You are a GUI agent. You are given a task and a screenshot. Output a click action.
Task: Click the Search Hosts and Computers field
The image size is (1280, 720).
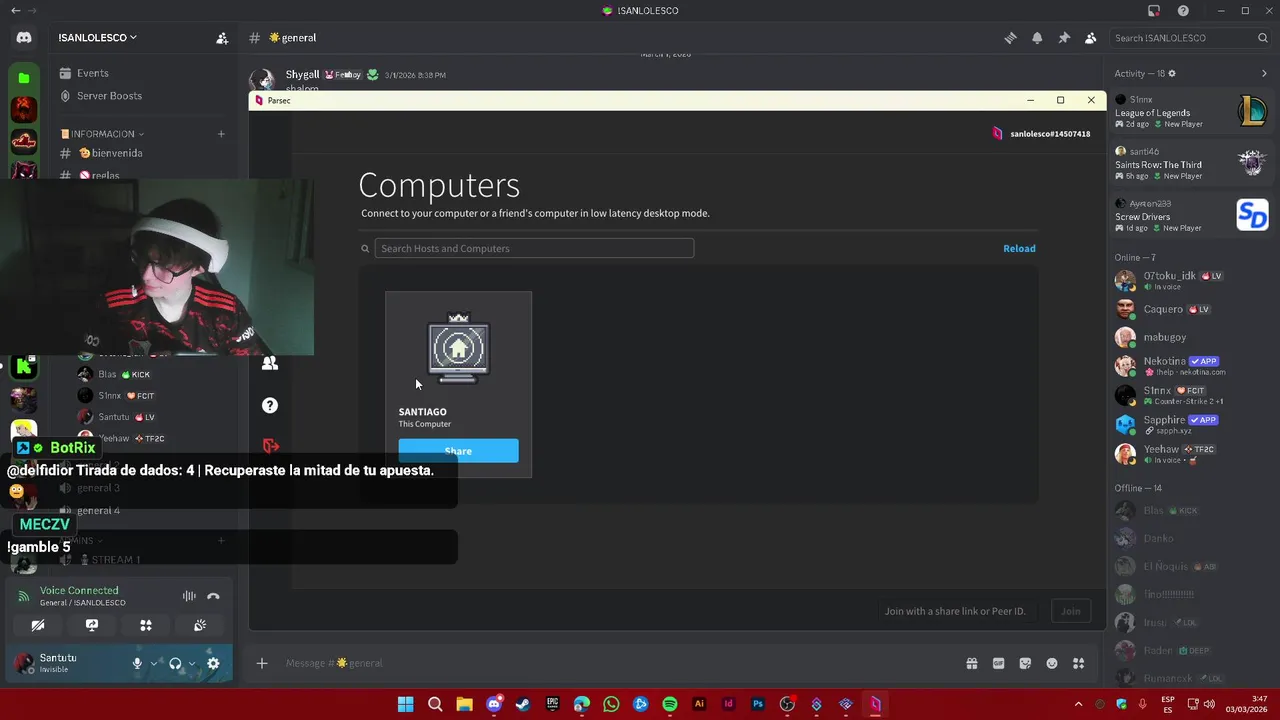click(534, 248)
